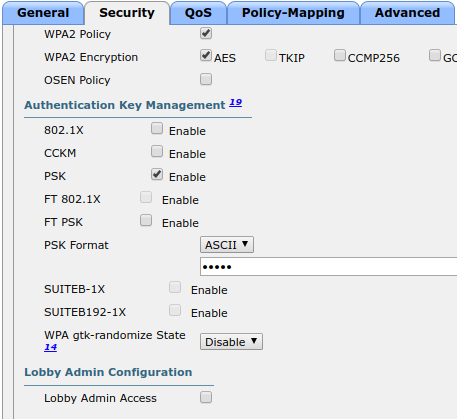Open footnote 19 link
The image size is (457, 419).
click(x=236, y=102)
